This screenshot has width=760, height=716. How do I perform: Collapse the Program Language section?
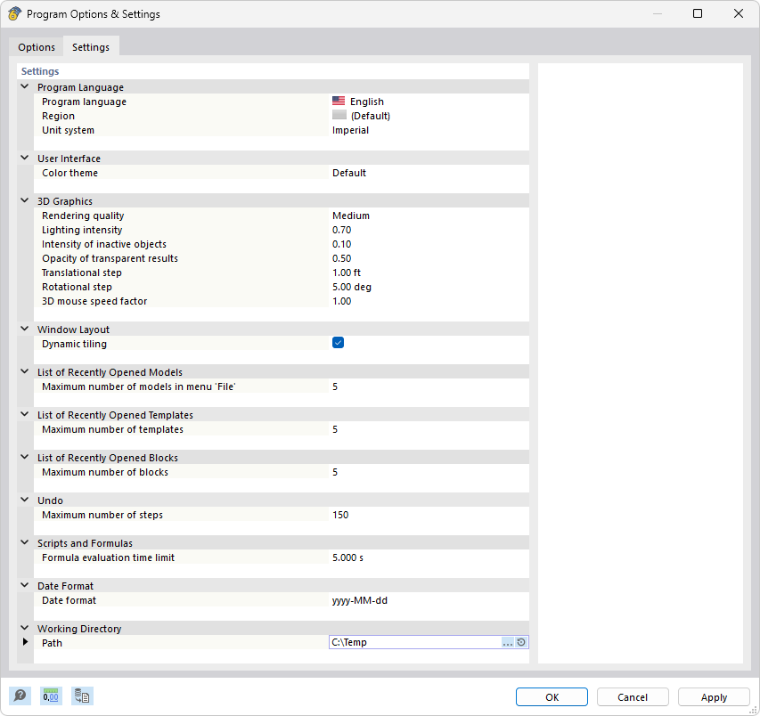click(25, 87)
